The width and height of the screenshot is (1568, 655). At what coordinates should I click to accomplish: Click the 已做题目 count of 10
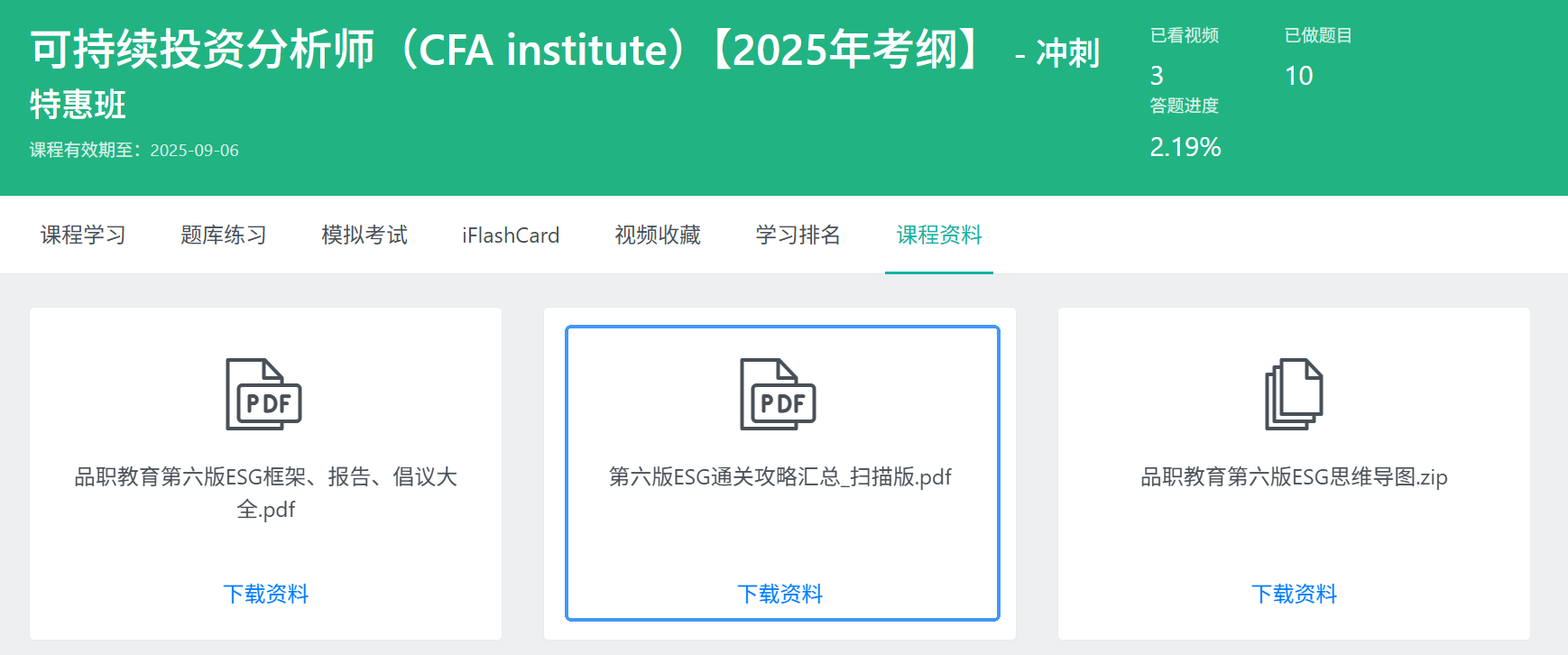1299,76
